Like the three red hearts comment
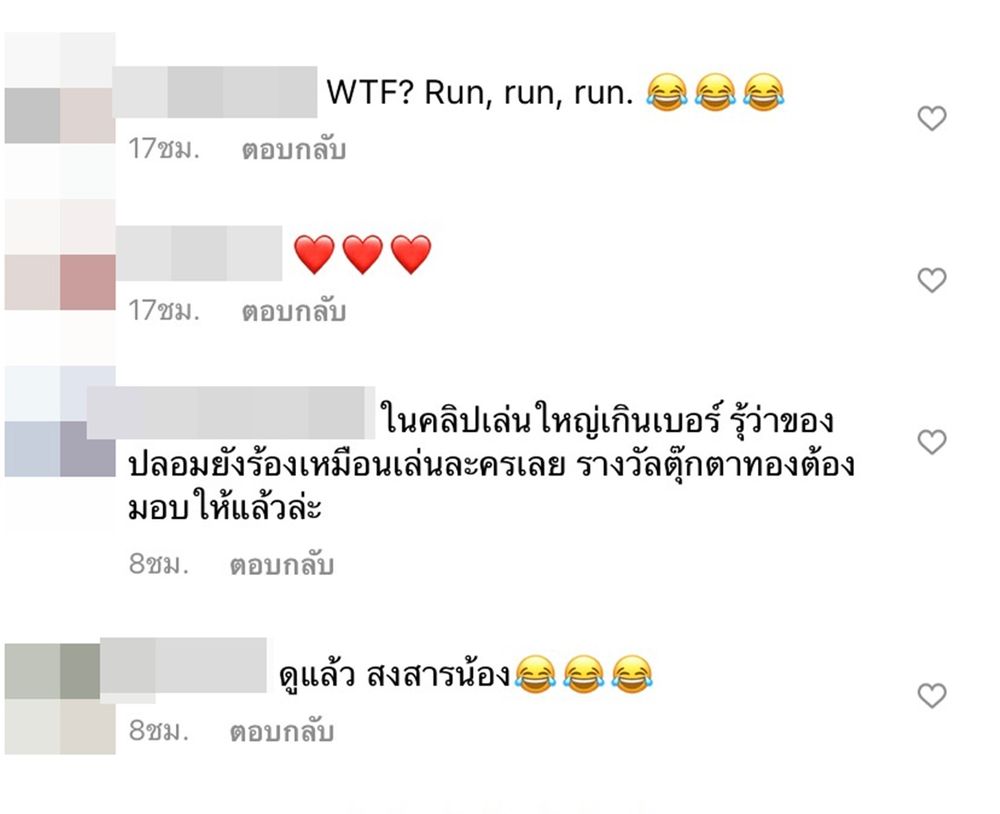1000x814 pixels. [x=932, y=281]
